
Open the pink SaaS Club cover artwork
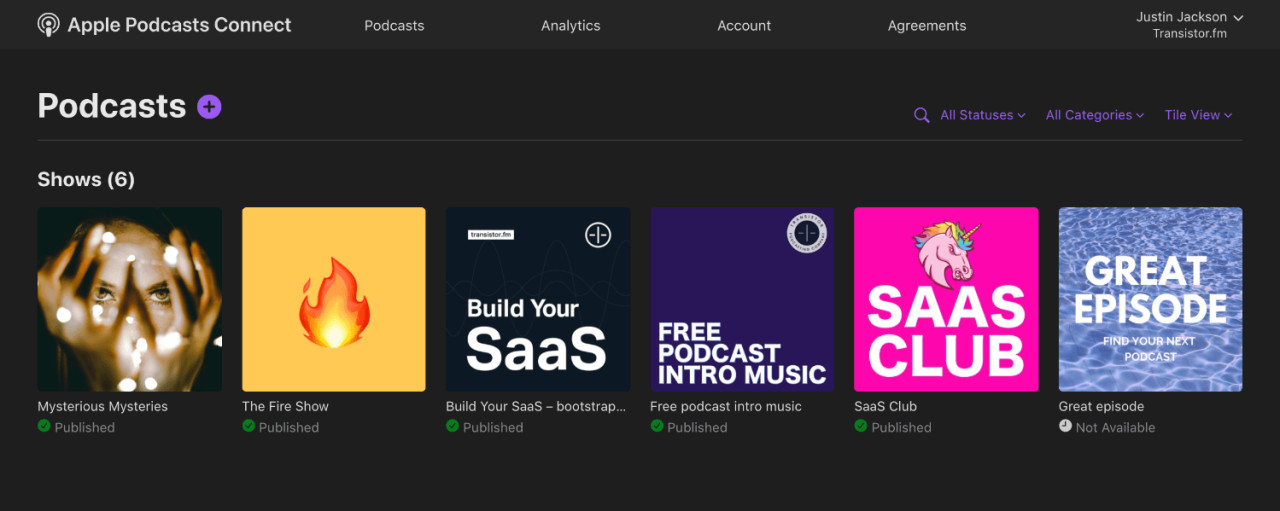coord(946,299)
